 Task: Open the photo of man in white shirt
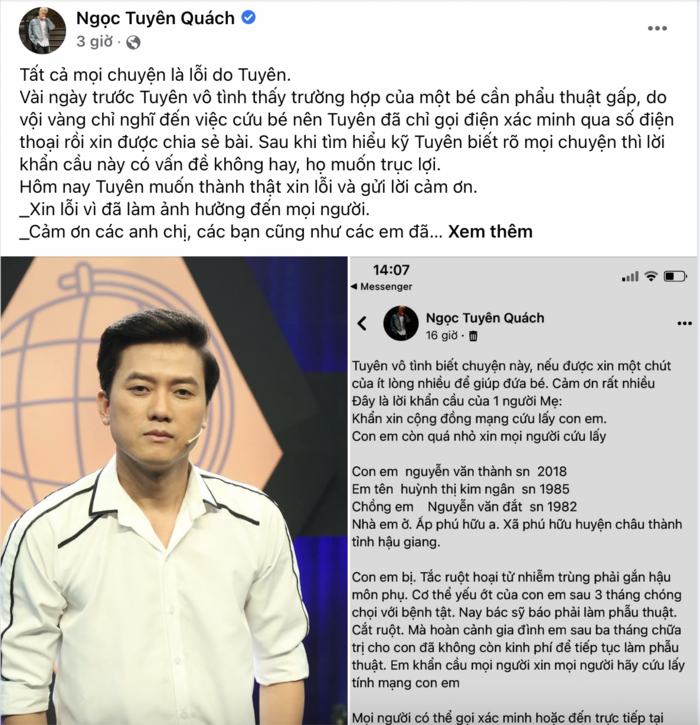pyautogui.click(x=174, y=491)
